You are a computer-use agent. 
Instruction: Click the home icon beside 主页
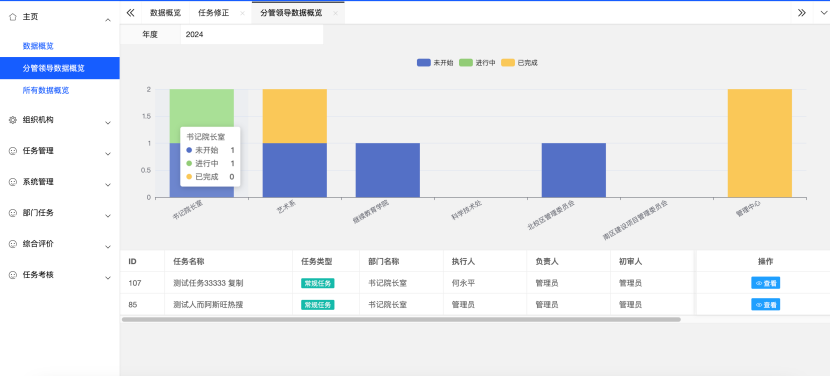13,17
